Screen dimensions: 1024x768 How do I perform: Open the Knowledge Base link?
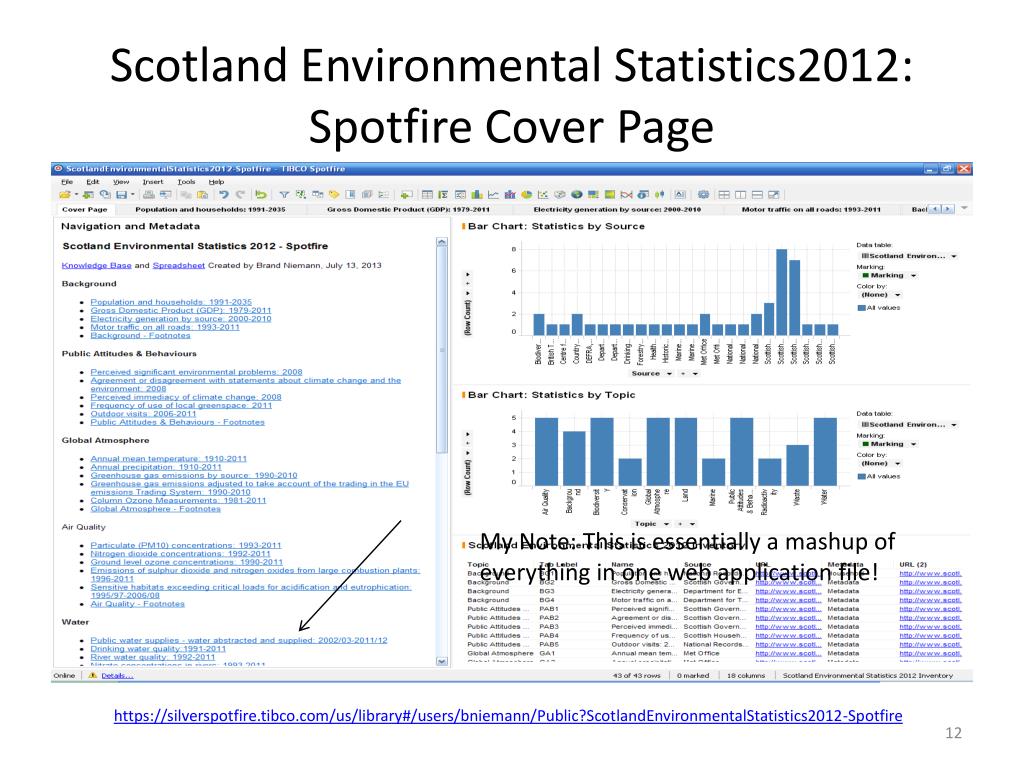[x=97, y=266]
